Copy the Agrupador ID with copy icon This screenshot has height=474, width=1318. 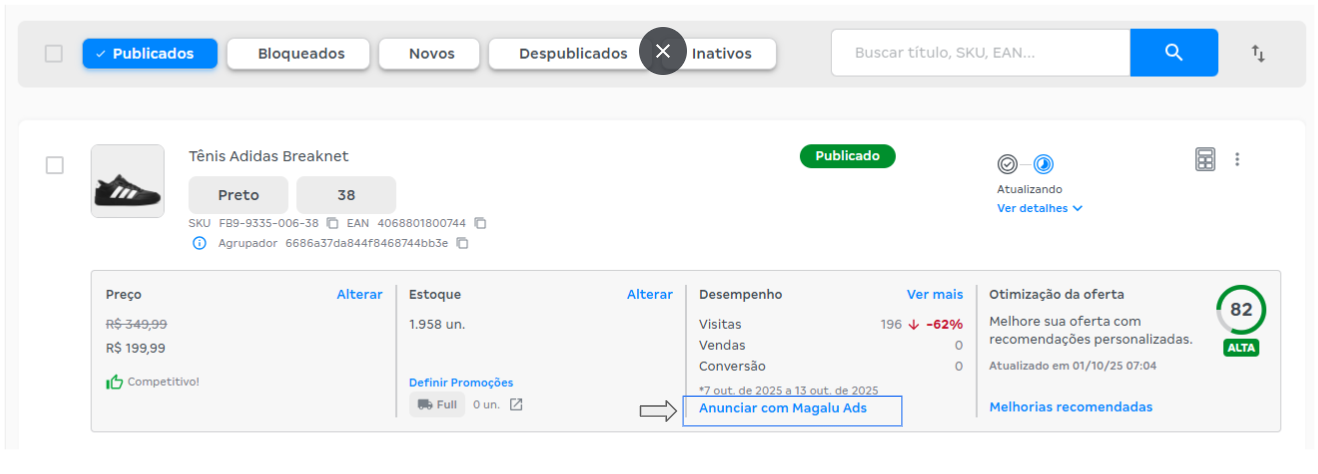pos(462,243)
